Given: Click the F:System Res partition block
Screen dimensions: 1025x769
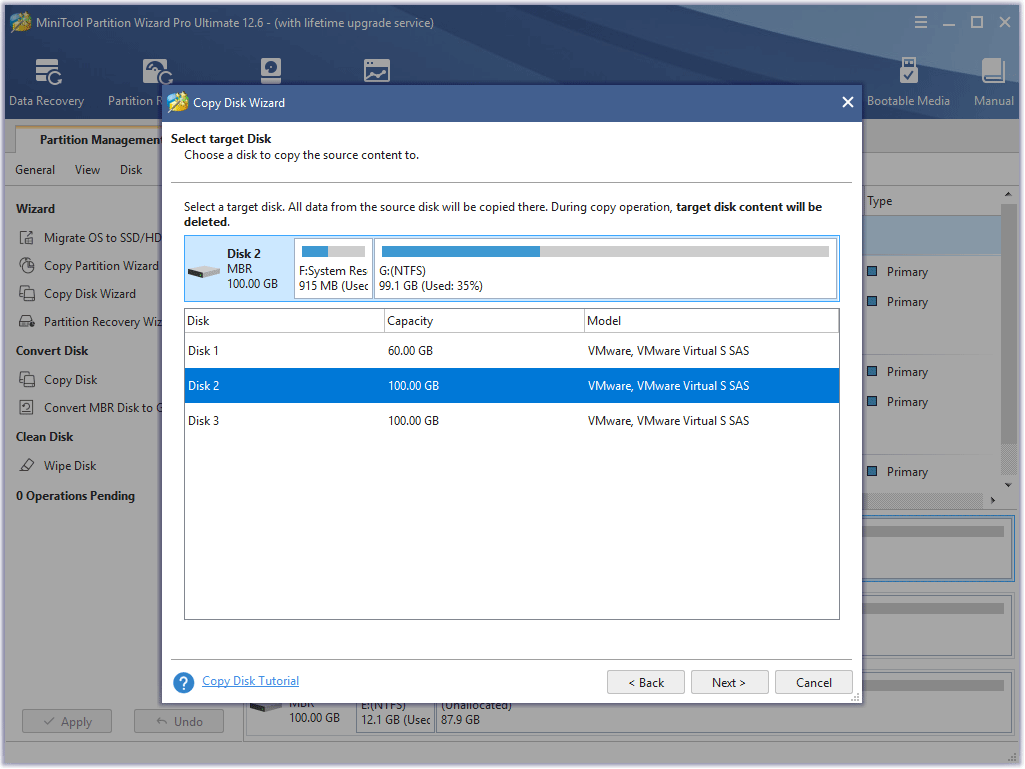Looking at the screenshot, I should [x=333, y=269].
